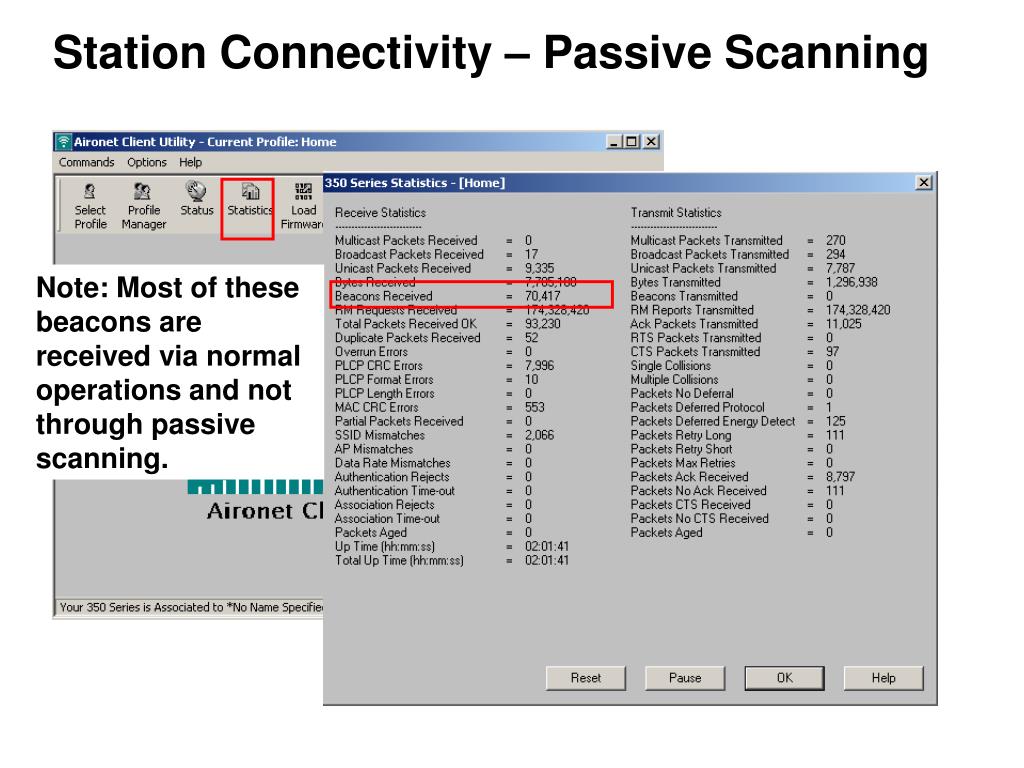
Task: Select the PLCP Format Errors label
Action: 383,379
